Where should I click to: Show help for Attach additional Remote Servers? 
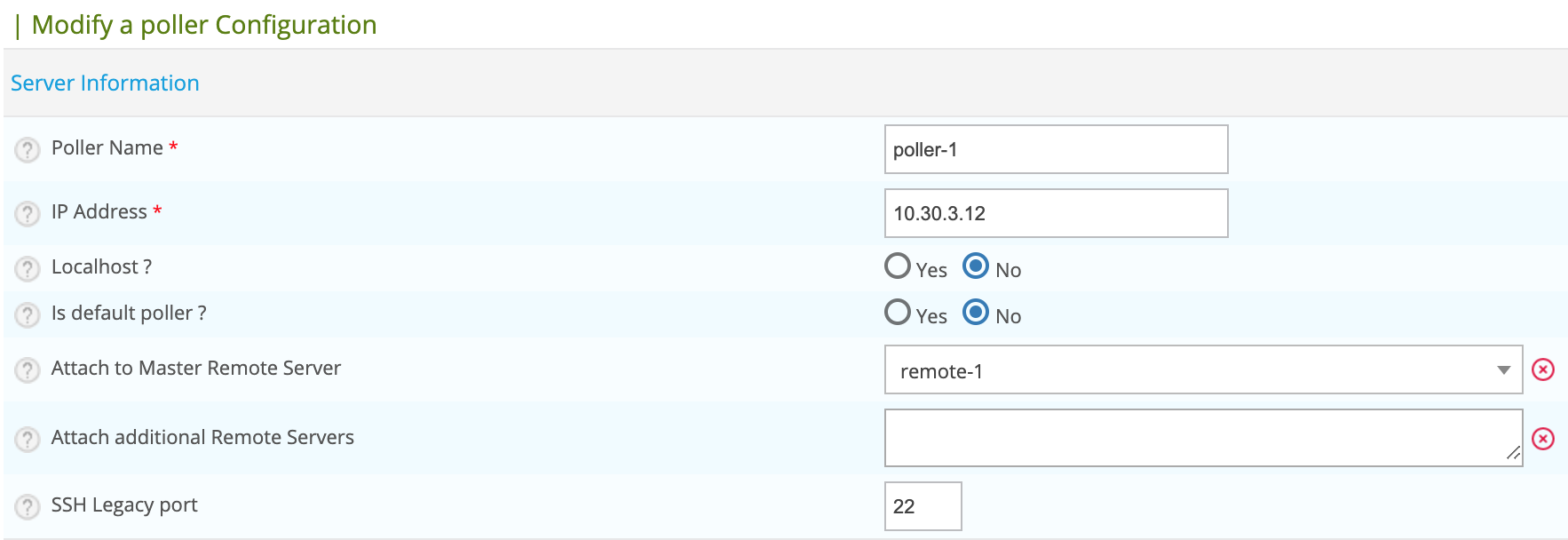point(28,439)
